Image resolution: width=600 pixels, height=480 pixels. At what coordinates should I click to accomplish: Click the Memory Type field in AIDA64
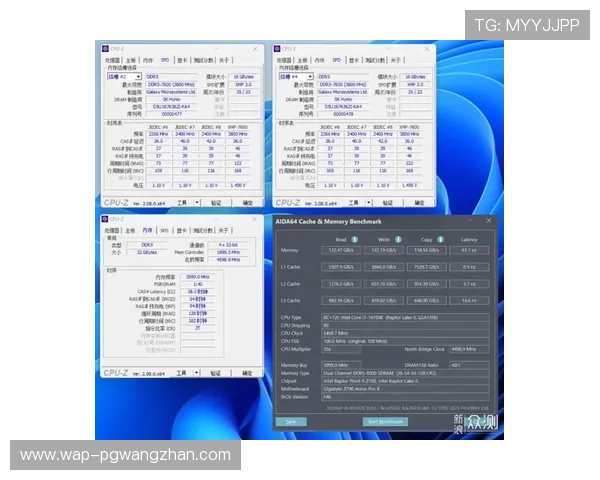(405, 373)
